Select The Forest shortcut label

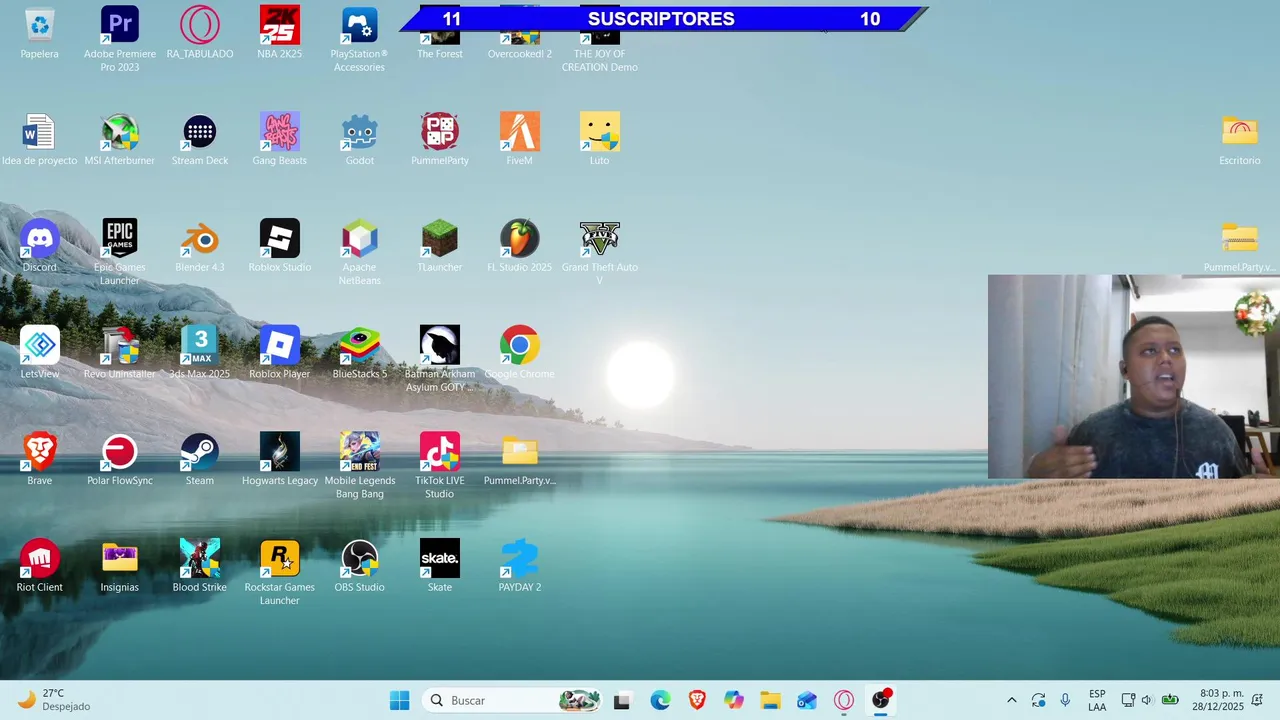pyautogui.click(x=440, y=54)
